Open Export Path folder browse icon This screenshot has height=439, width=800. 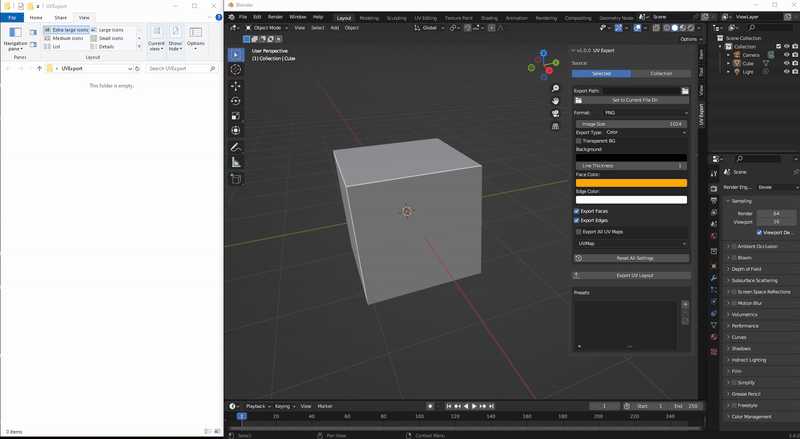(685, 91)
